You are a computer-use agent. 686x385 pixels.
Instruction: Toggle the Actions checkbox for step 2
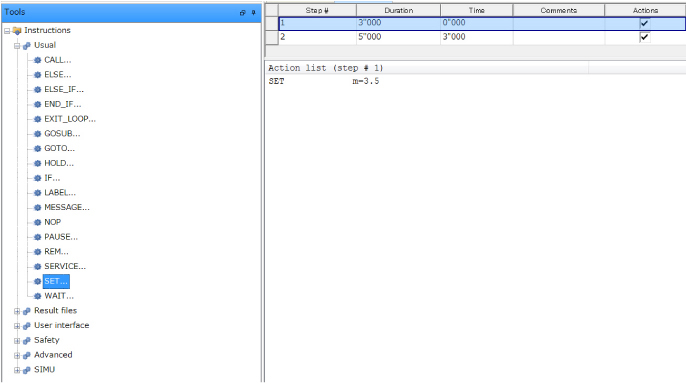coord(644,37)
